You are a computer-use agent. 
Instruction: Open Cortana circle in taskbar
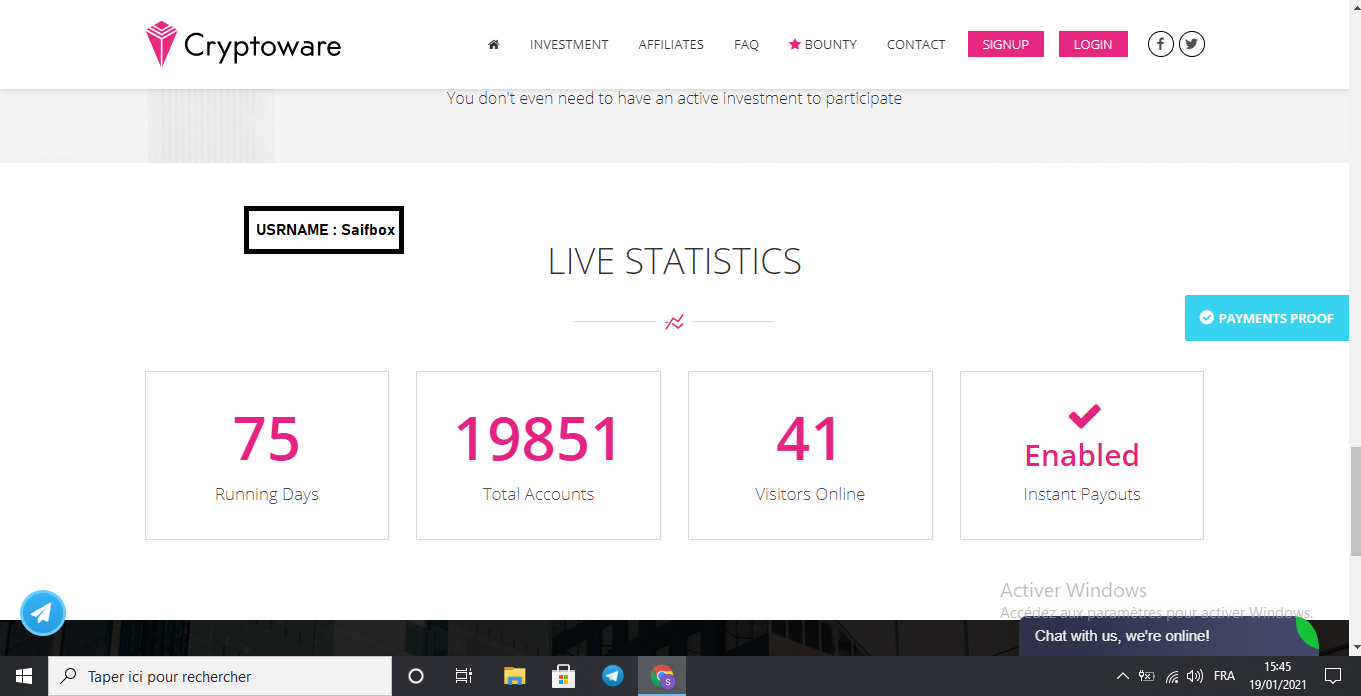pyautogui.click(x=416, y=676)
